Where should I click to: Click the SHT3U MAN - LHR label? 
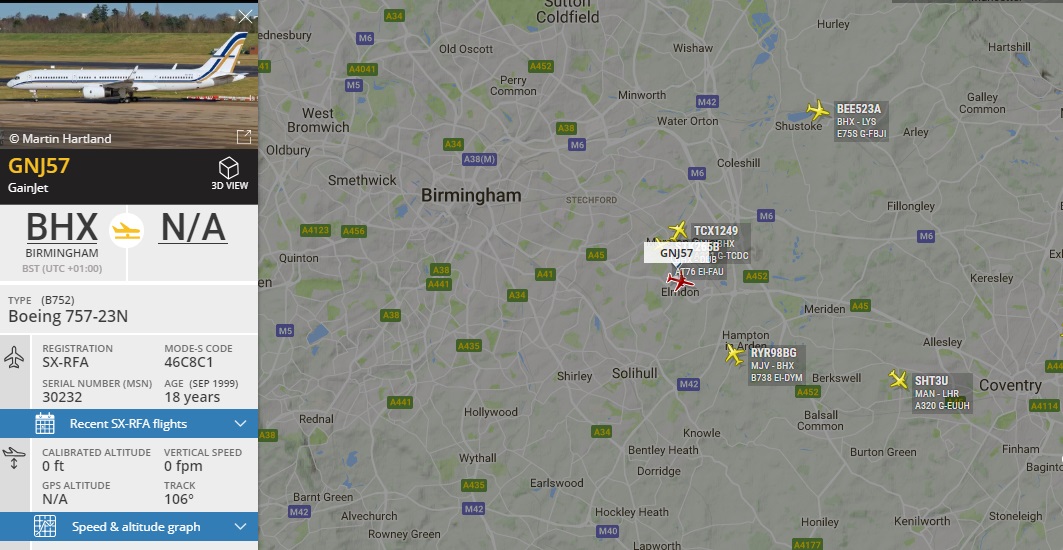[942, 393]
